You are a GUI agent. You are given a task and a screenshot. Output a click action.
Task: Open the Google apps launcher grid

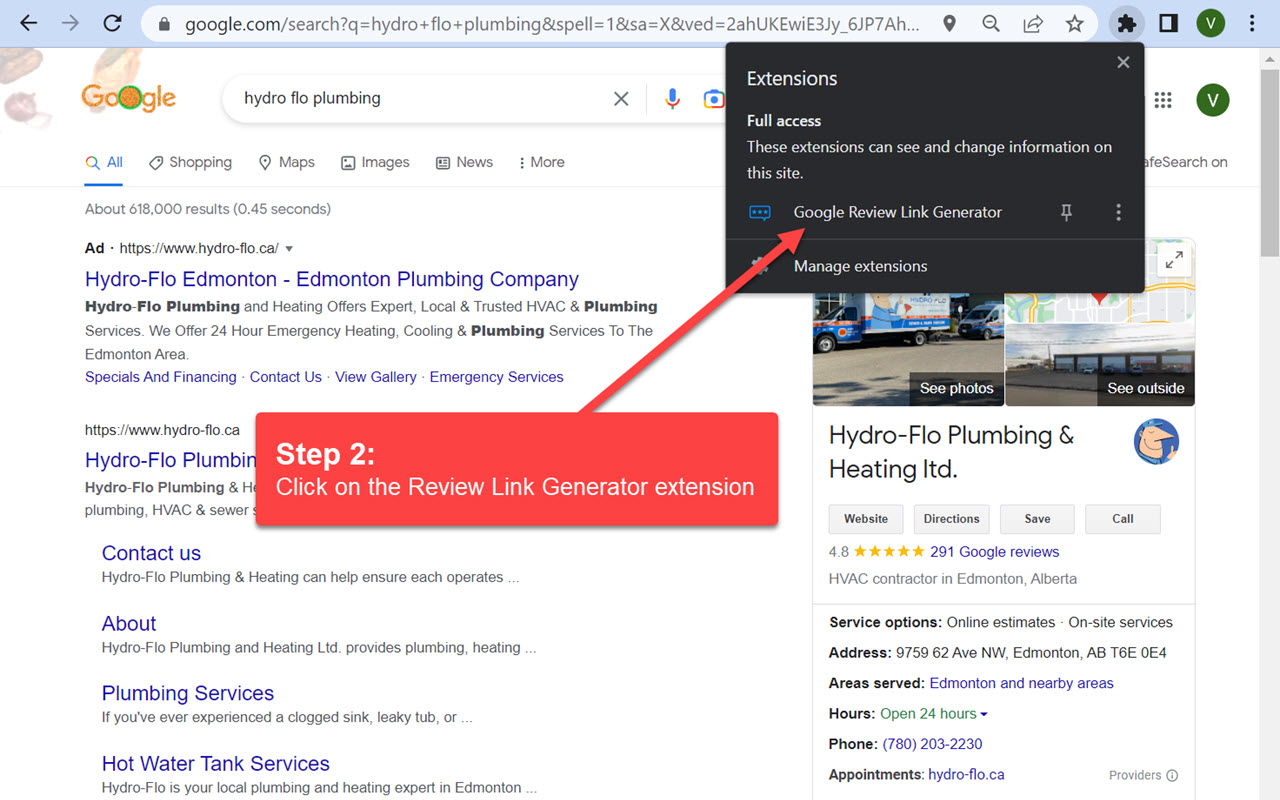[x=1162, y=100]
